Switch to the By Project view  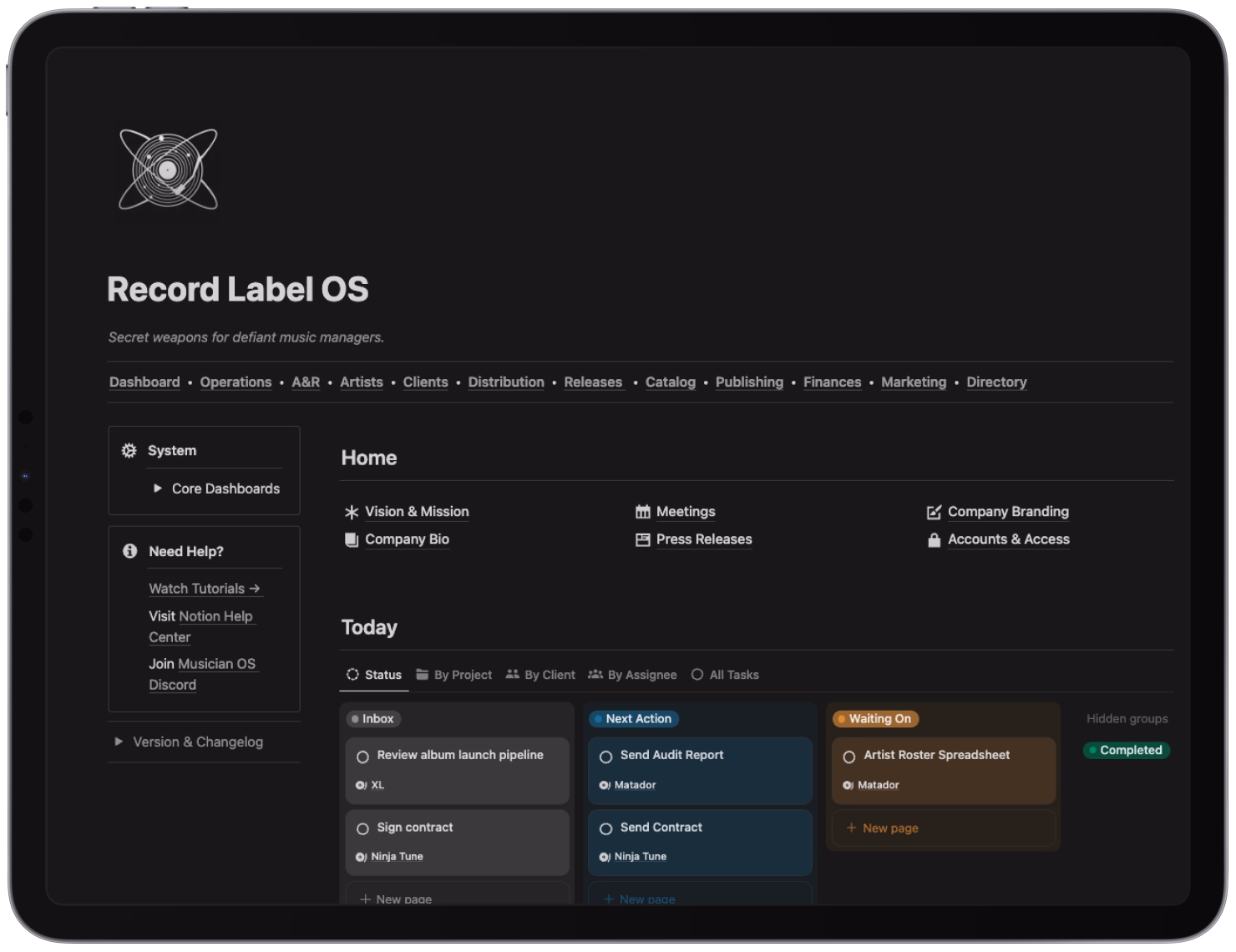click(453, 675)
